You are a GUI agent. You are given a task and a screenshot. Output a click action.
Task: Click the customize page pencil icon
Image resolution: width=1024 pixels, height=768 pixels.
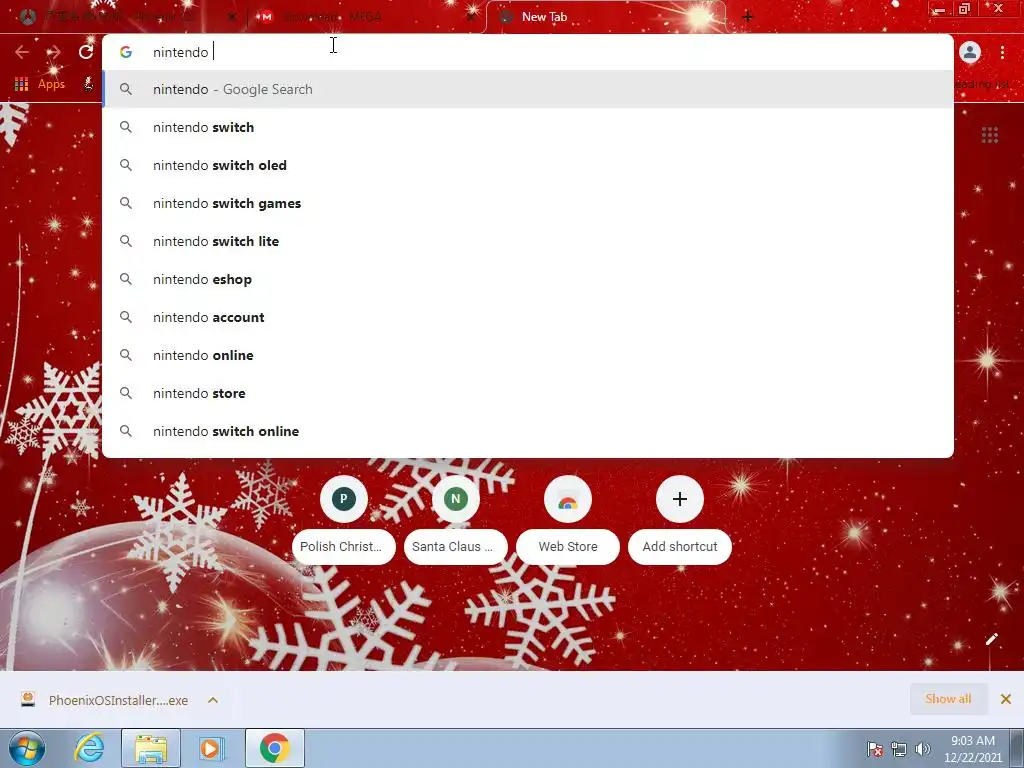click(991, 639)
